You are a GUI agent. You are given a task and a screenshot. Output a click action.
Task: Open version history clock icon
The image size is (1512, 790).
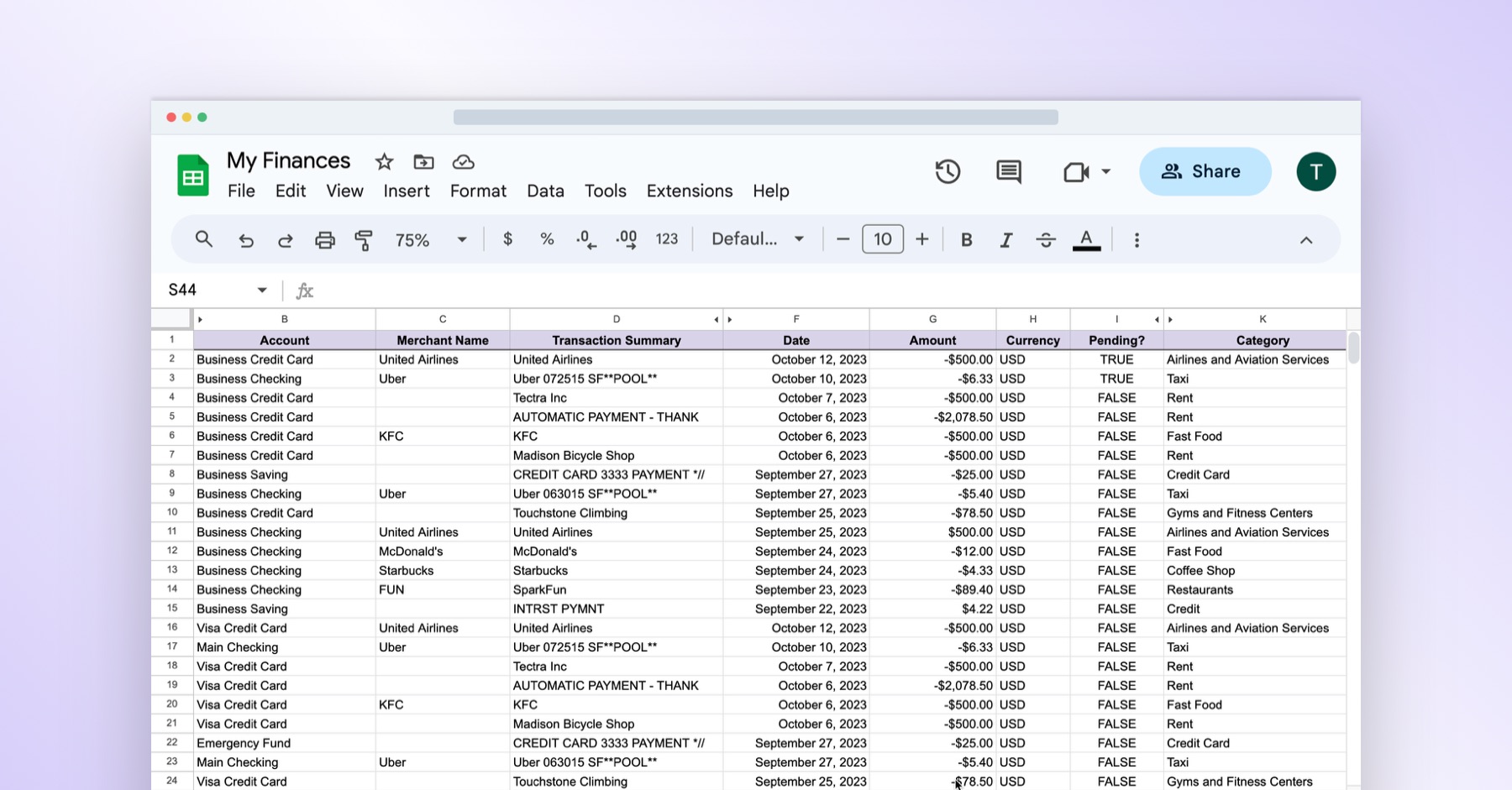coord(948,172)
